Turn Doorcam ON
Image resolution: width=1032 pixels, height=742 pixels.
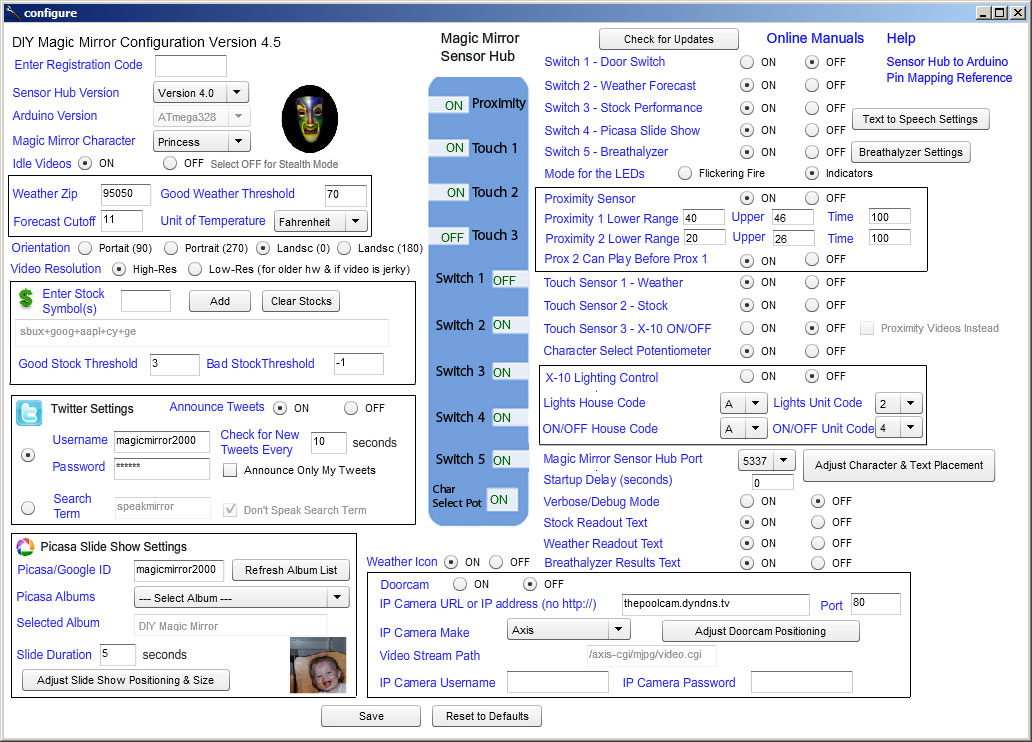(x=460, y=584)
